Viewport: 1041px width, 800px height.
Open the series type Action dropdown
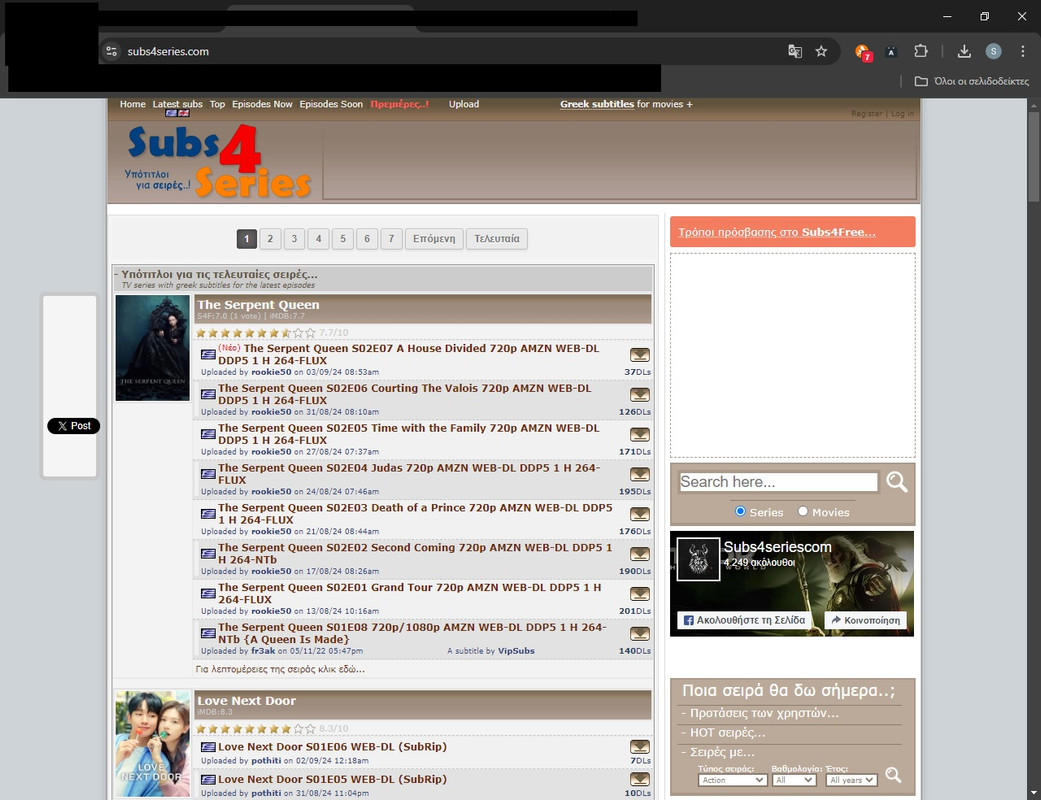732,780
